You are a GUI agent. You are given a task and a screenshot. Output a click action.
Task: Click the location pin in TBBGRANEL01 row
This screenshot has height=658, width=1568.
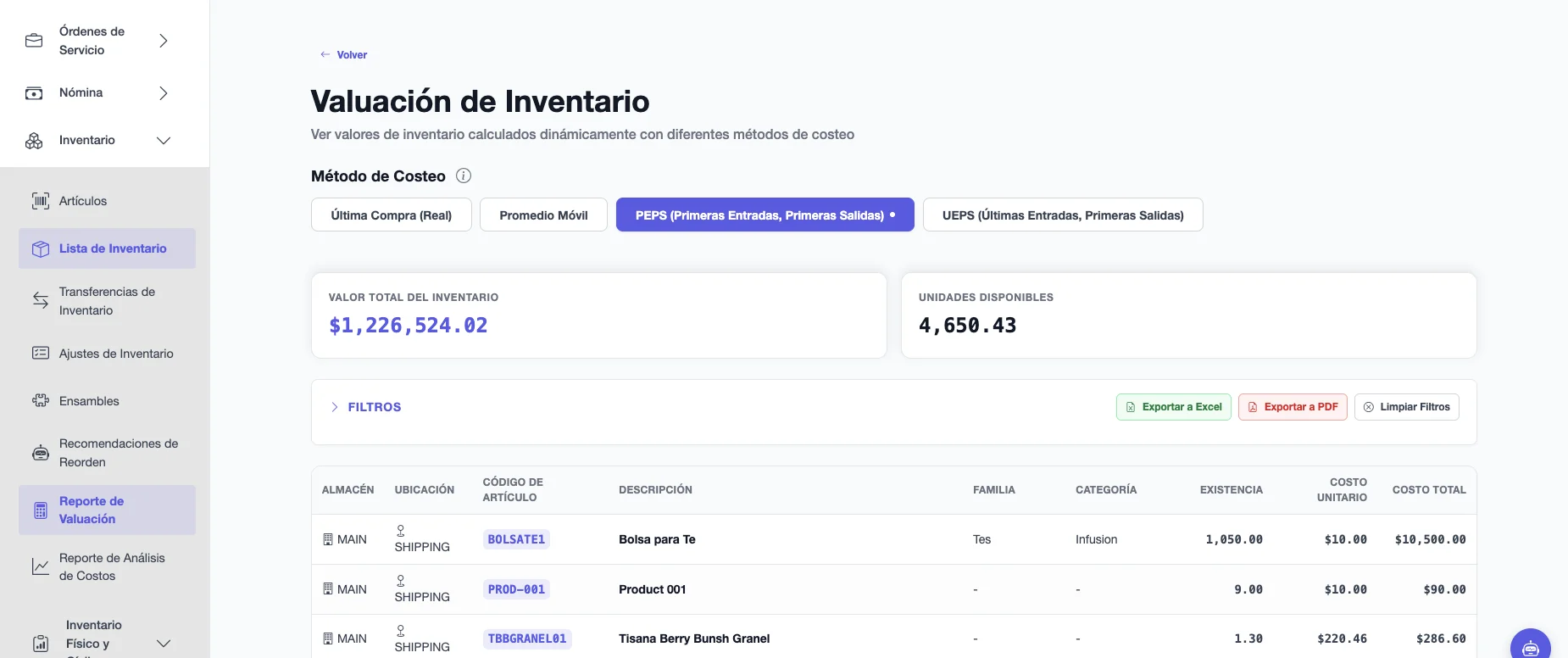(401, 631)
